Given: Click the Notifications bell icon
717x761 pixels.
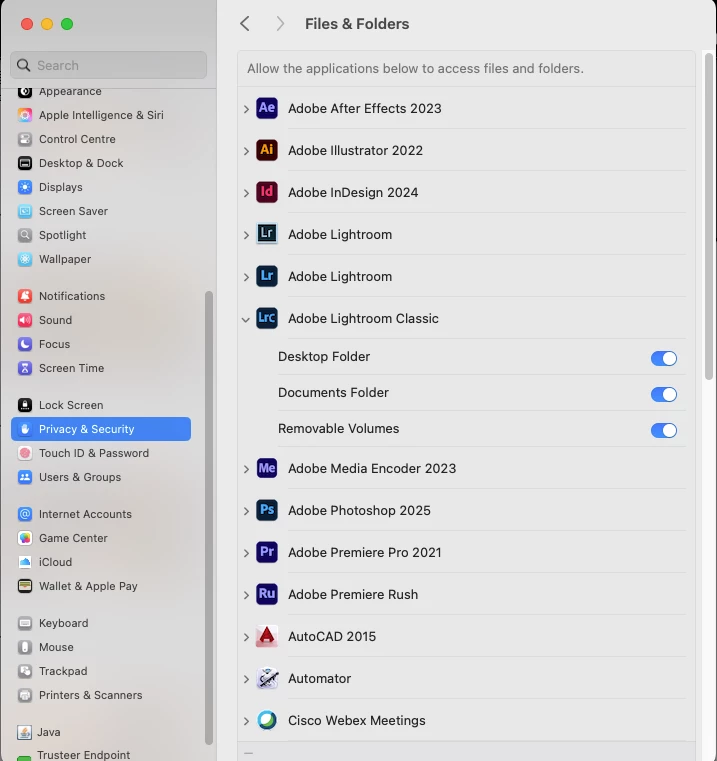Looking at the screenshot, I should pos(25,296).
